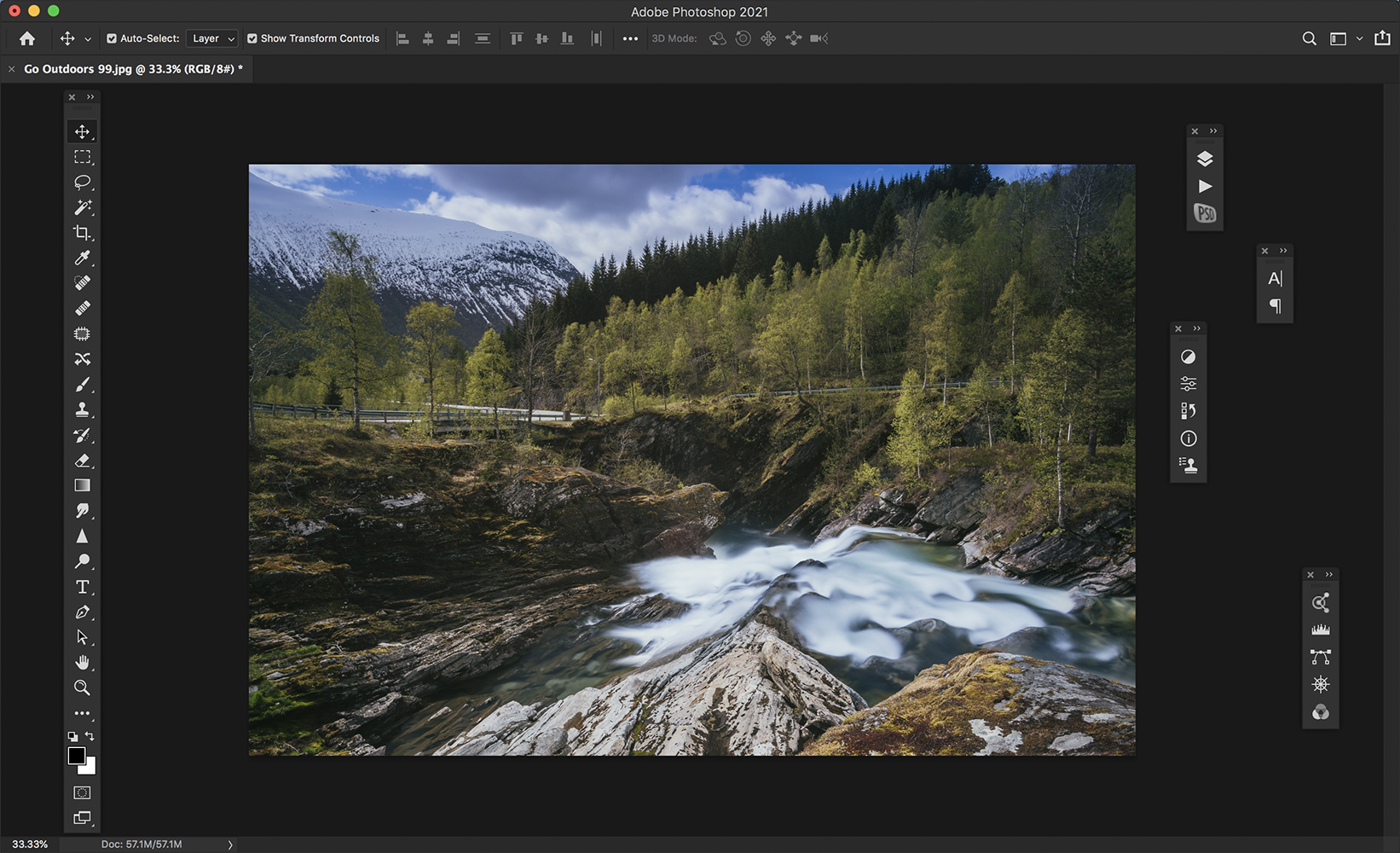Image resolution: width=1400 pixels, height=853 pixels.
Task: Expand the Character icon panel group
Action: pyautogui.click(x=1283, y=251)
